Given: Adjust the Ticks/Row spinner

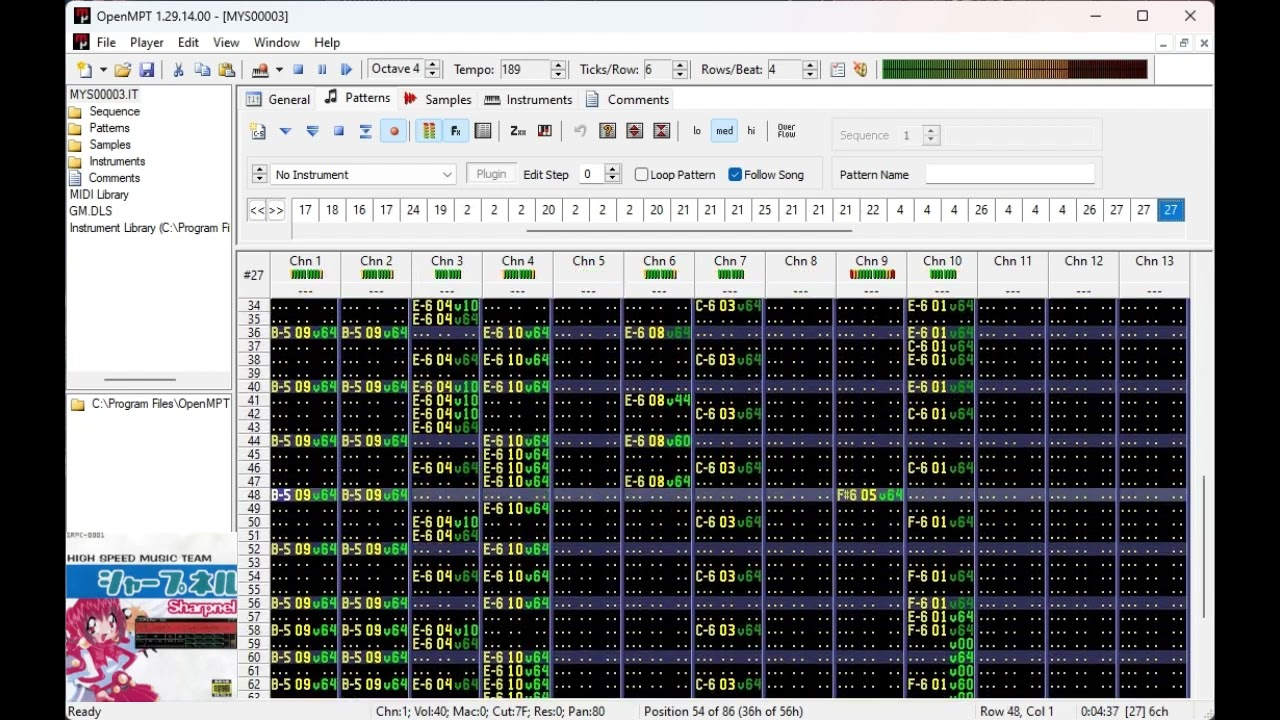Looking at the screenshot, I should click(x=680, y=70).
